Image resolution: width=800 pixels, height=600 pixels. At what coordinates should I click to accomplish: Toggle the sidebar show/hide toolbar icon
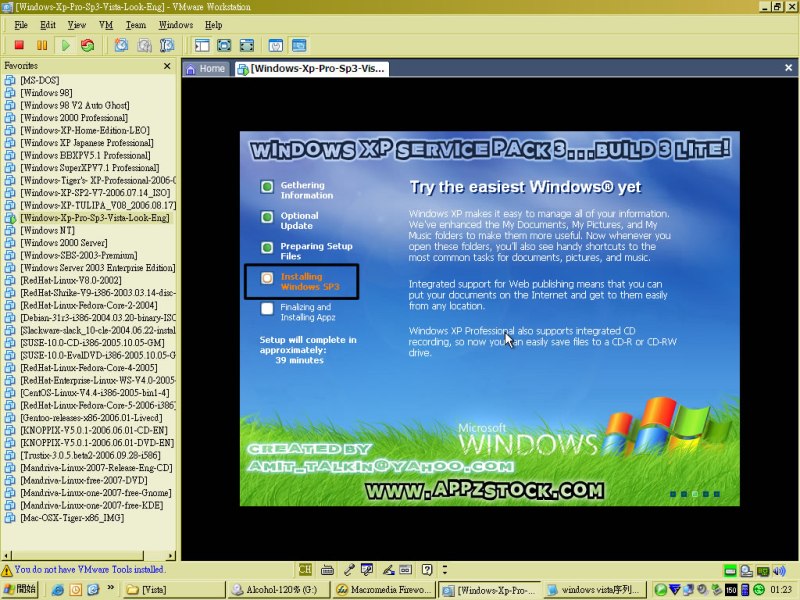coord(202,45)
